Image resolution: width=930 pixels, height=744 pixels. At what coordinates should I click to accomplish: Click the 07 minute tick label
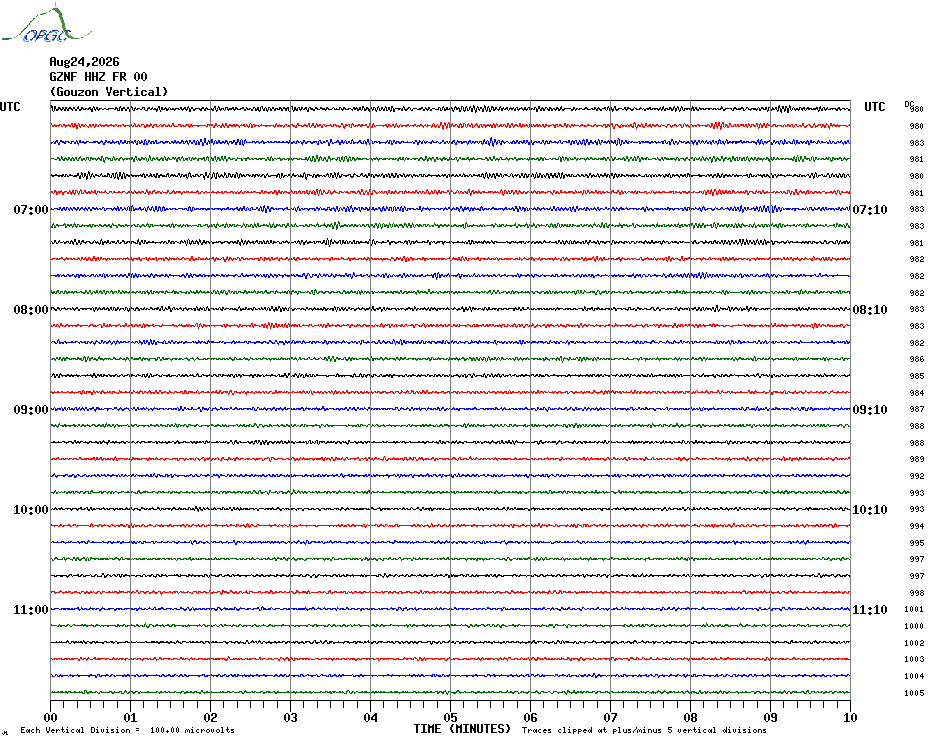pyautogui.click(x=610, y=717)
